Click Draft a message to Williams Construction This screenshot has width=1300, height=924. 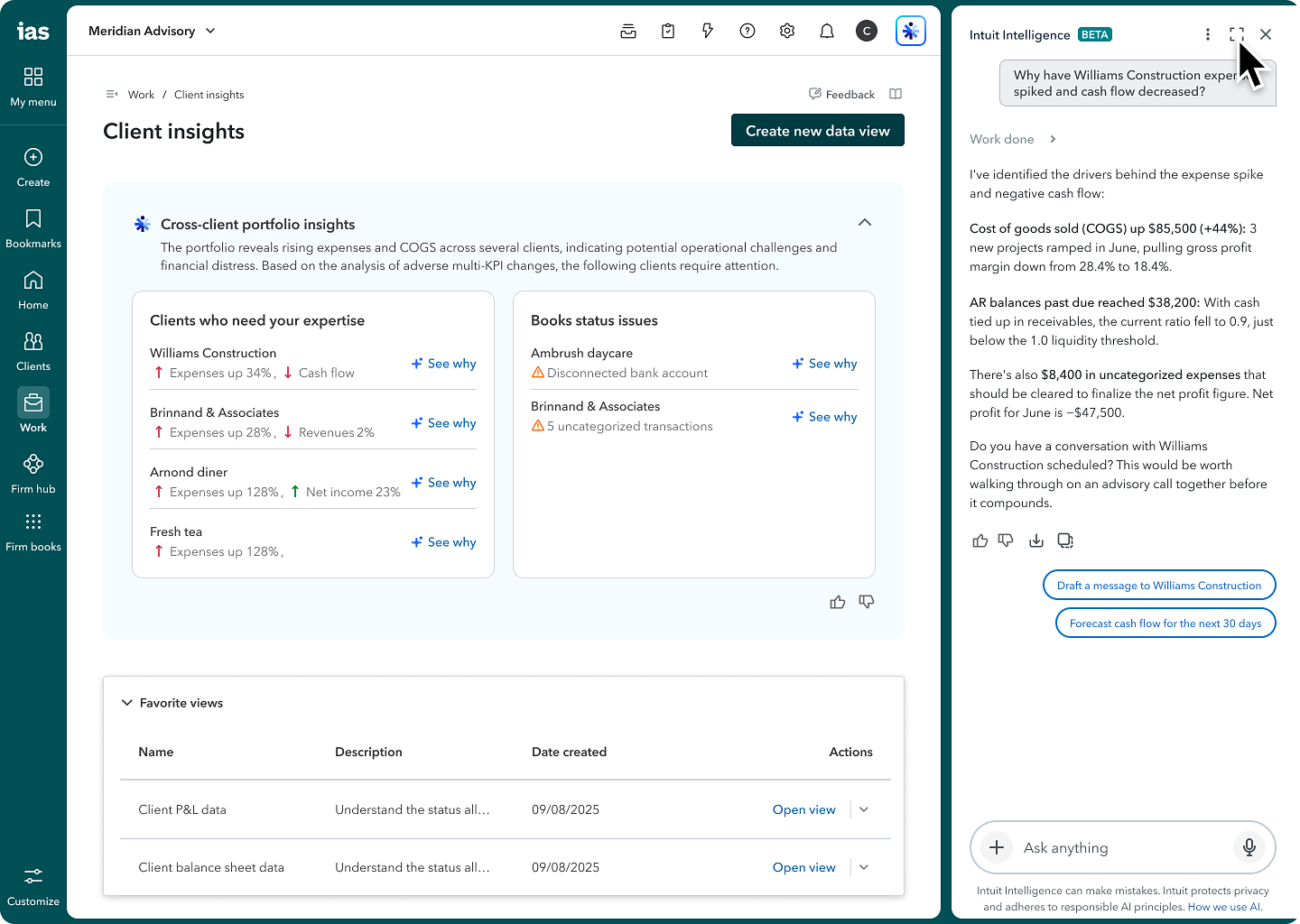1159,585
